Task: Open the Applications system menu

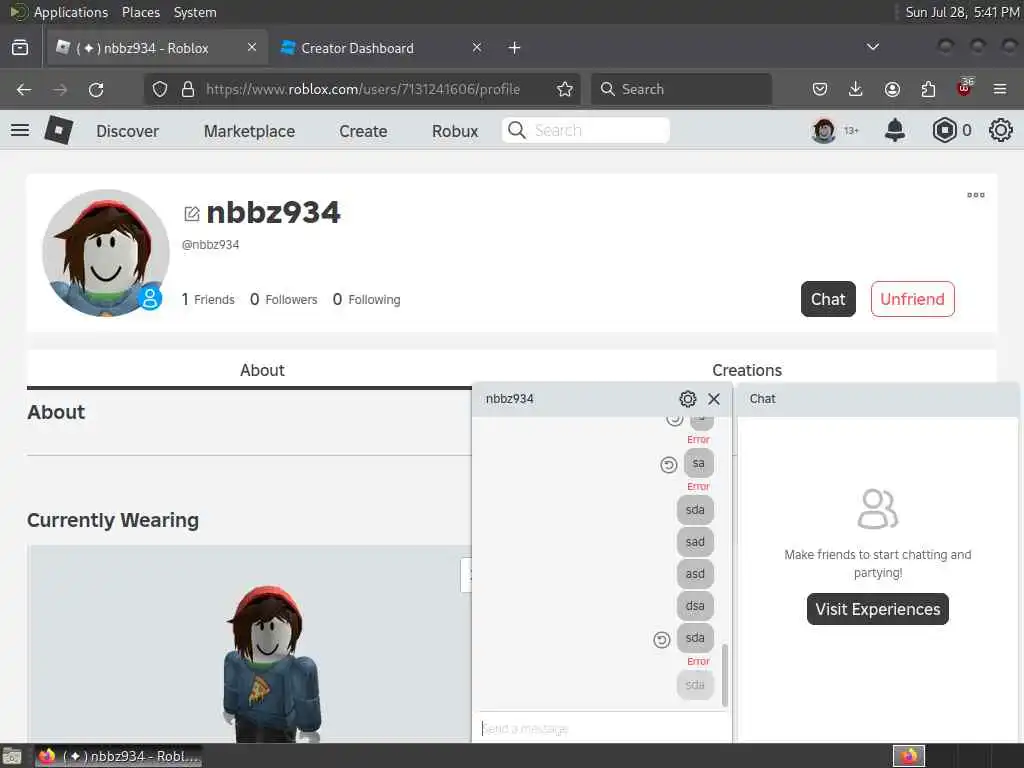Action: click(x=71, y=12)
